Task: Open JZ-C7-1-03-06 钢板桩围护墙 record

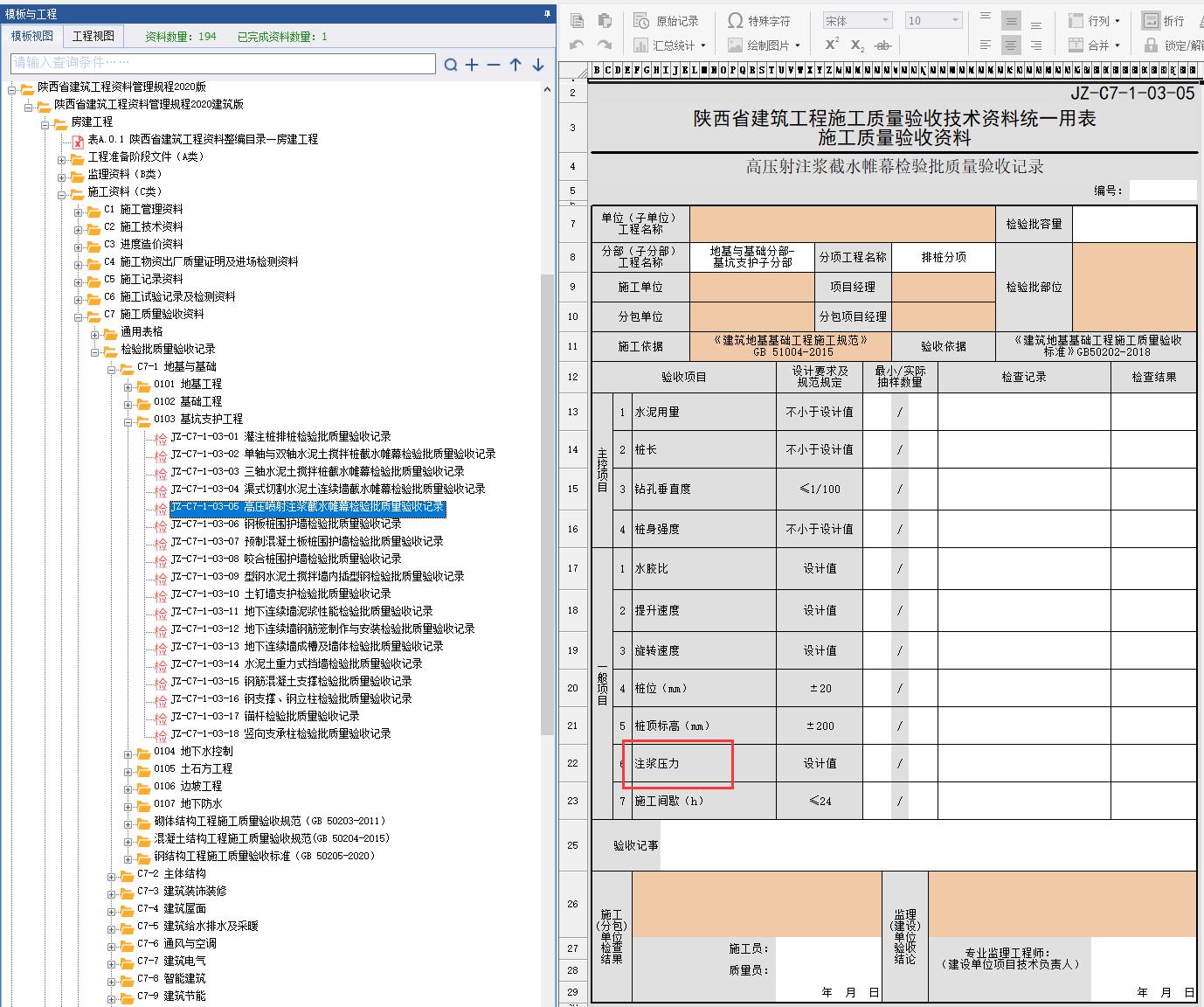Action: [x=287, y=524]
